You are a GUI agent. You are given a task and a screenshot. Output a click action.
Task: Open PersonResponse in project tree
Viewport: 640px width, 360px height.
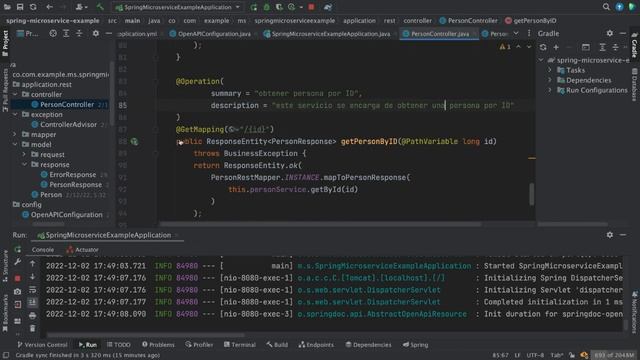(x=76, y=184)
